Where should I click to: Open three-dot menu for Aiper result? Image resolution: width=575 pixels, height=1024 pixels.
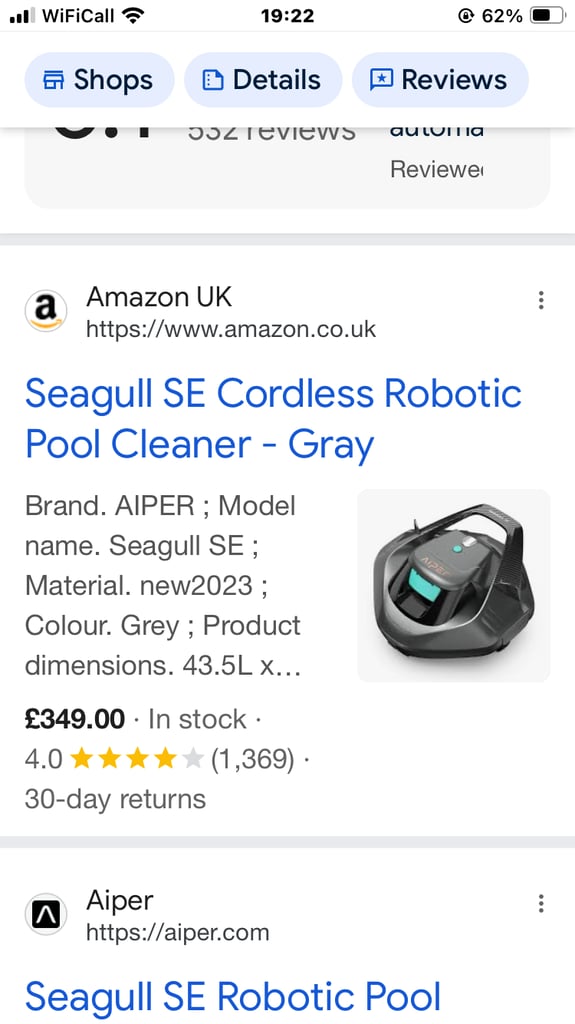click(x=540, y=903)
